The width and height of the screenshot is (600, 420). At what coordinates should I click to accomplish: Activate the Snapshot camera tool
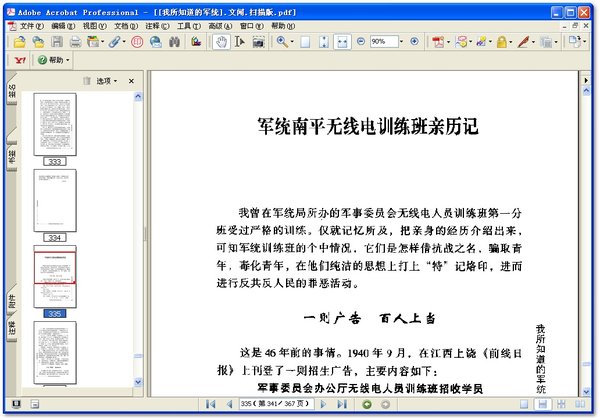point(259,42)
